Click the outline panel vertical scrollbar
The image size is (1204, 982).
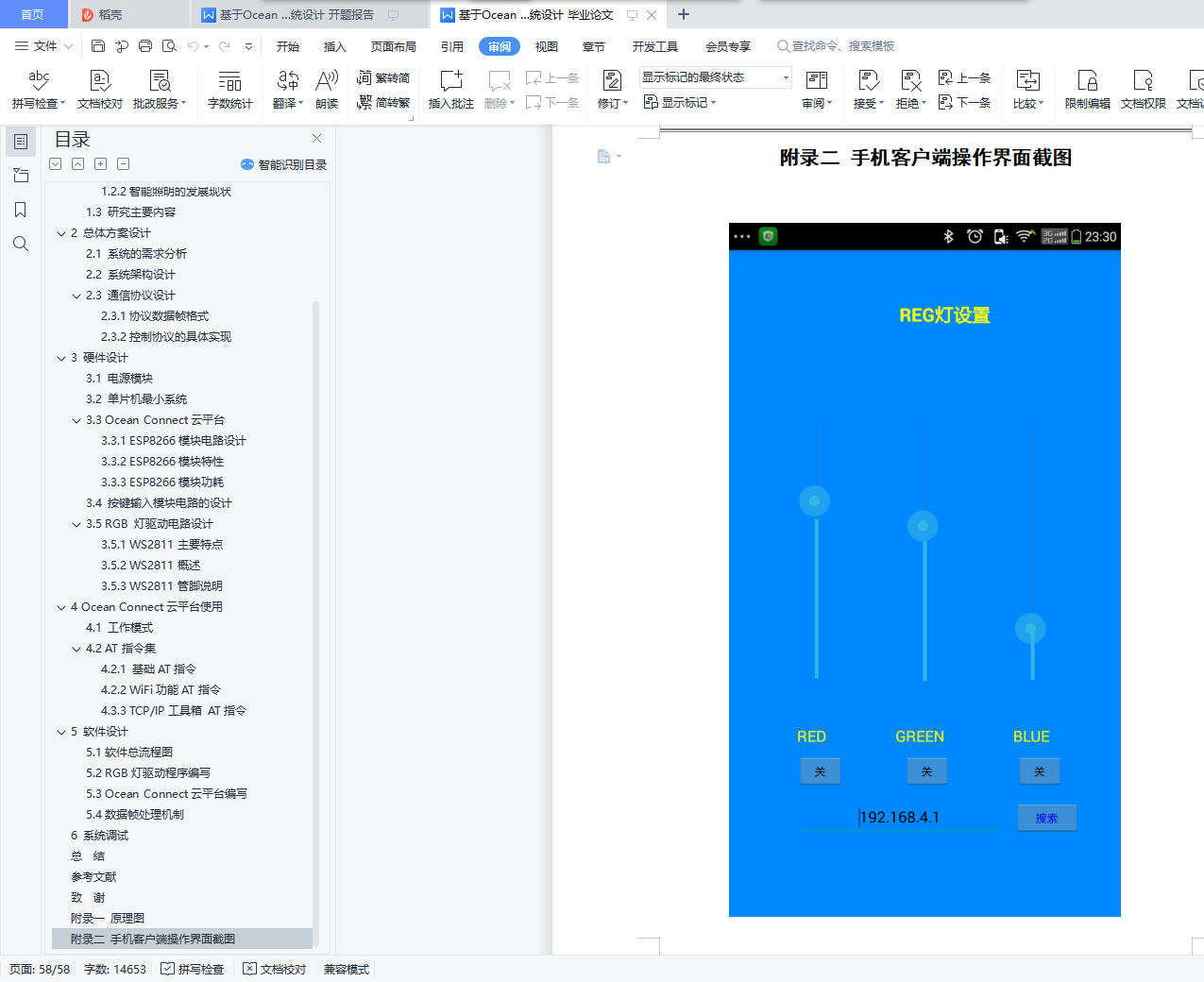pyautogui.click(x=315, y=623)
